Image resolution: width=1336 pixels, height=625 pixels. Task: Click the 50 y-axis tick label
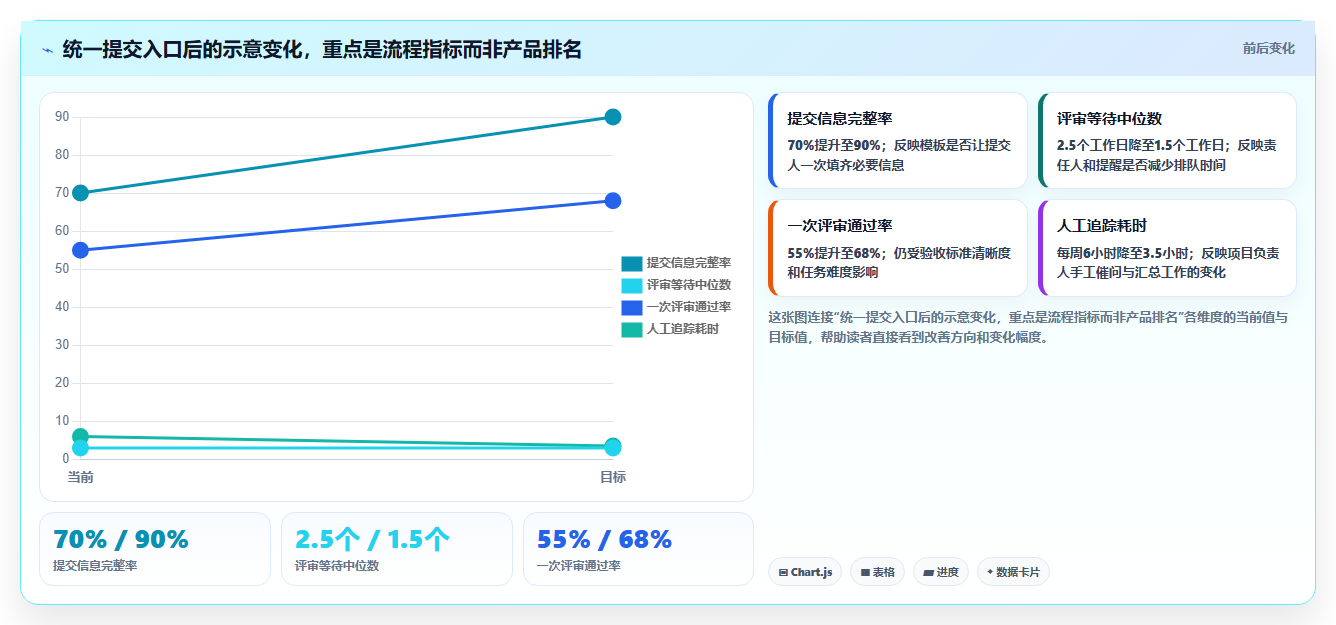(x=62, y=269)
